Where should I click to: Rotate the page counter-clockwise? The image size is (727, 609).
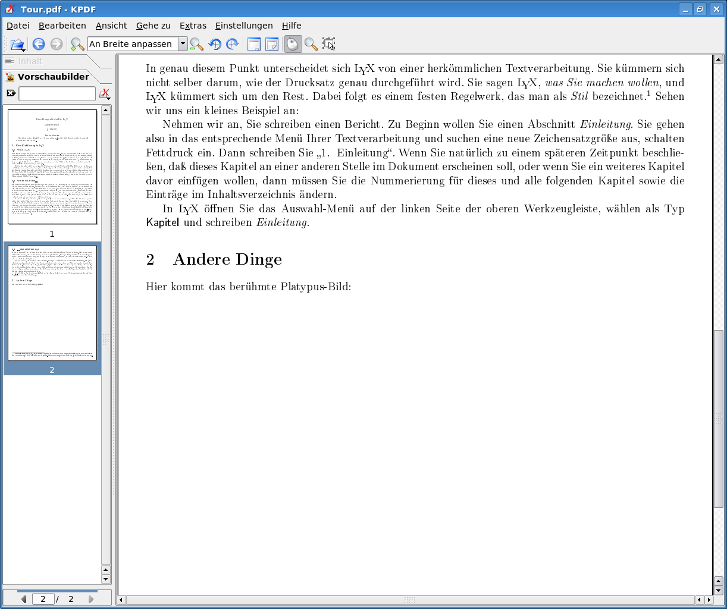tap(215, 44)
